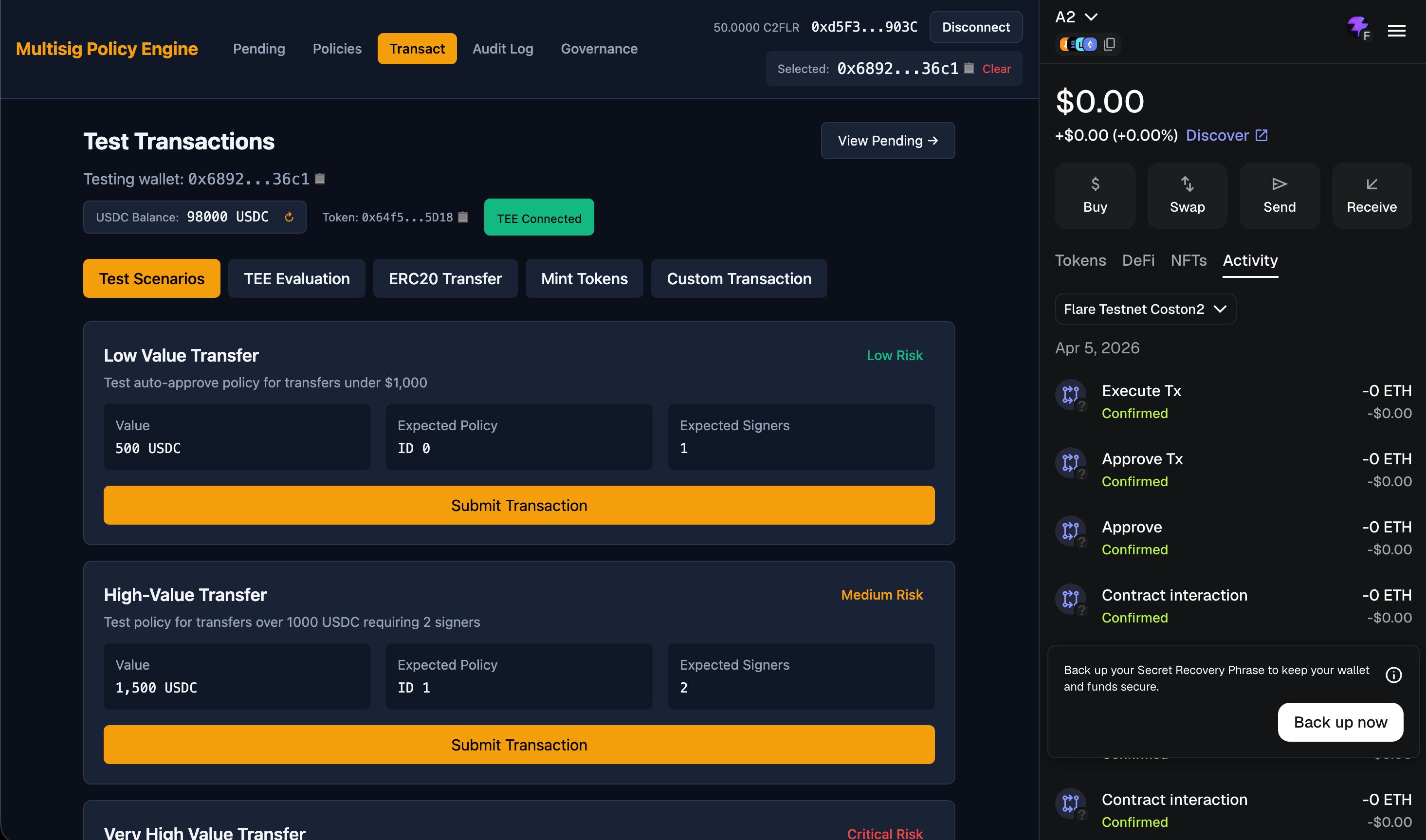Click the $0.00 wallet balance
The image size is (1426, 840).
tap(1099, 102)
